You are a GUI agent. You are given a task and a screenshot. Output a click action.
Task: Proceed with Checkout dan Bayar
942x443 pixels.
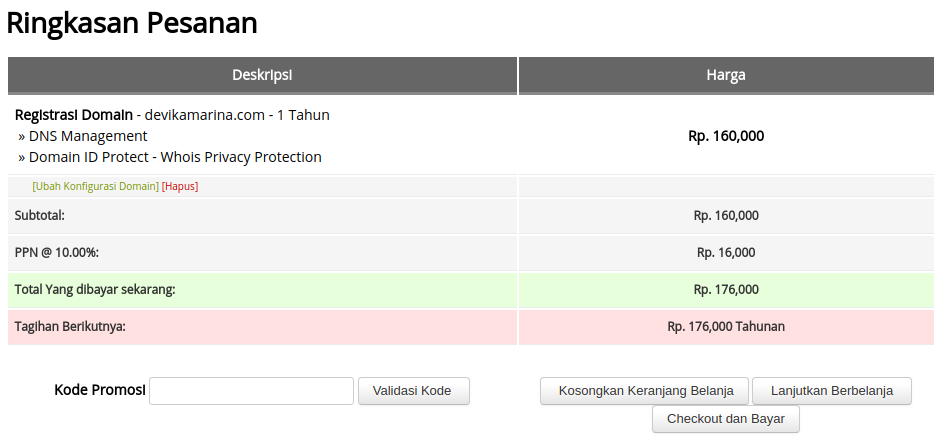[x=725, y=419]
